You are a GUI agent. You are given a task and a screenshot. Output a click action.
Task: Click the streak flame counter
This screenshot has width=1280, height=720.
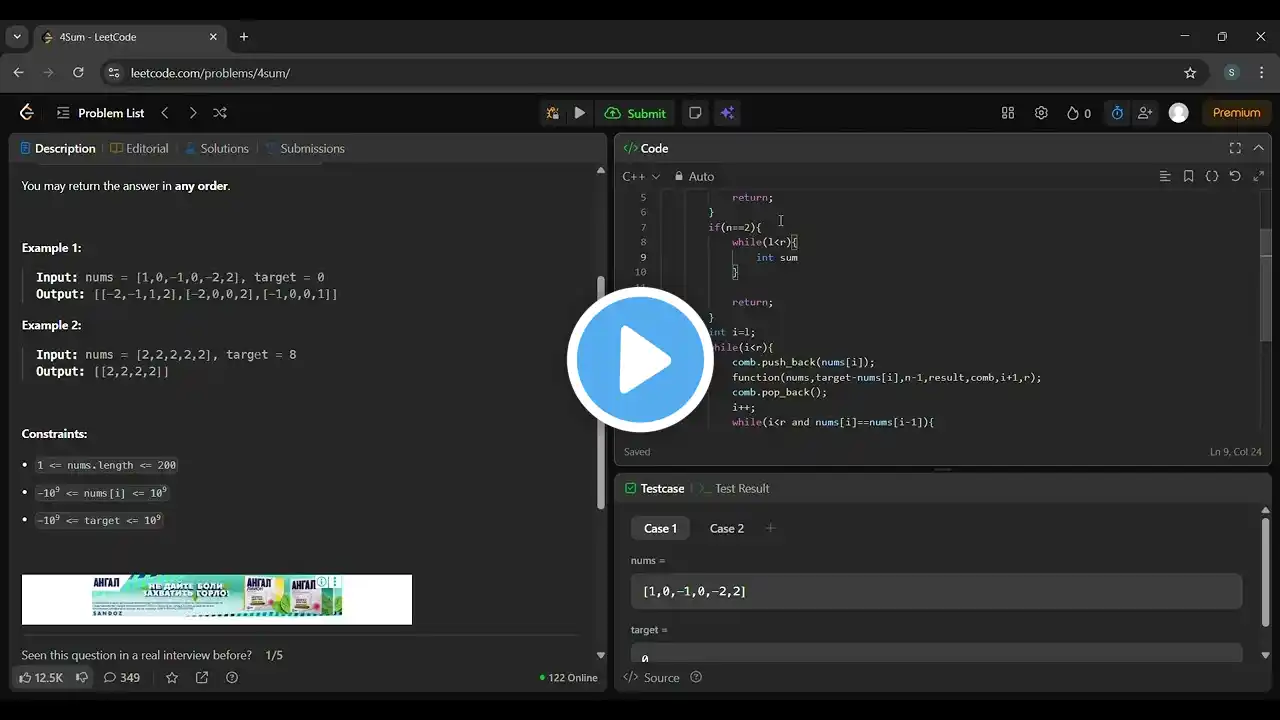click(1078, 113)
